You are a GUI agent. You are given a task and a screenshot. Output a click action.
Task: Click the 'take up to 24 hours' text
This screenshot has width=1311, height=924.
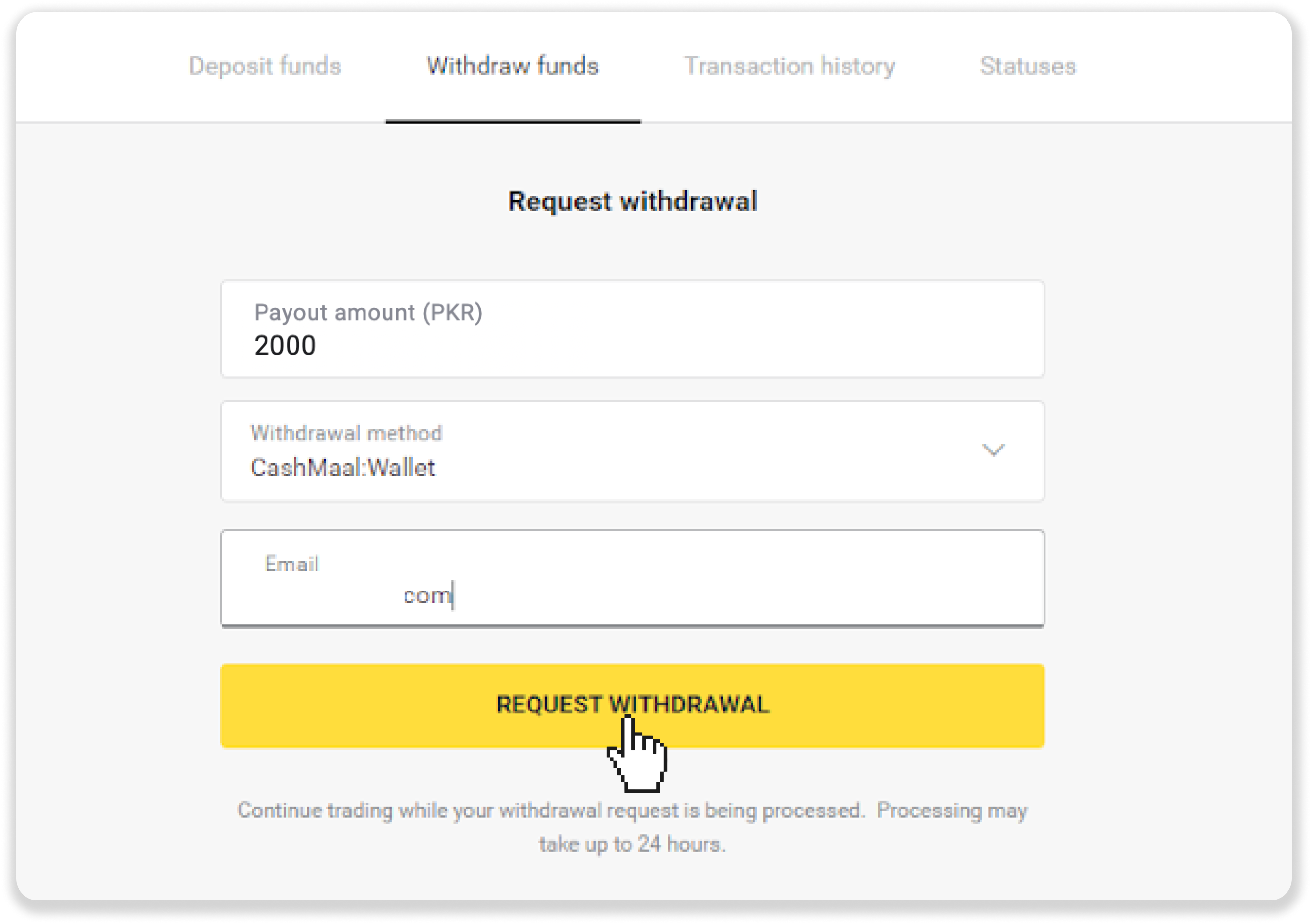click(x=632, y=844)
